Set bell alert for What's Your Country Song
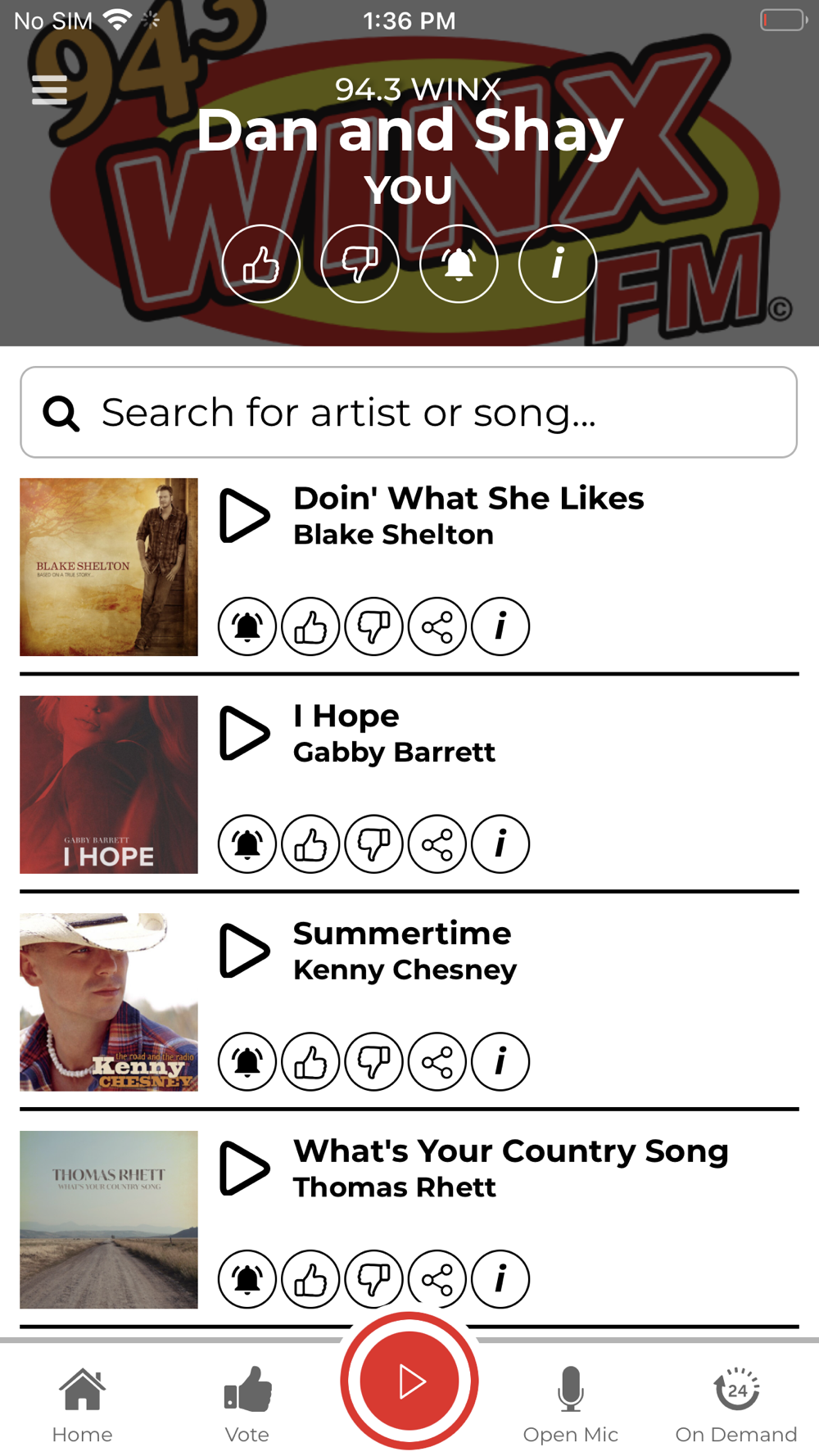 (x=247, y=1279)
